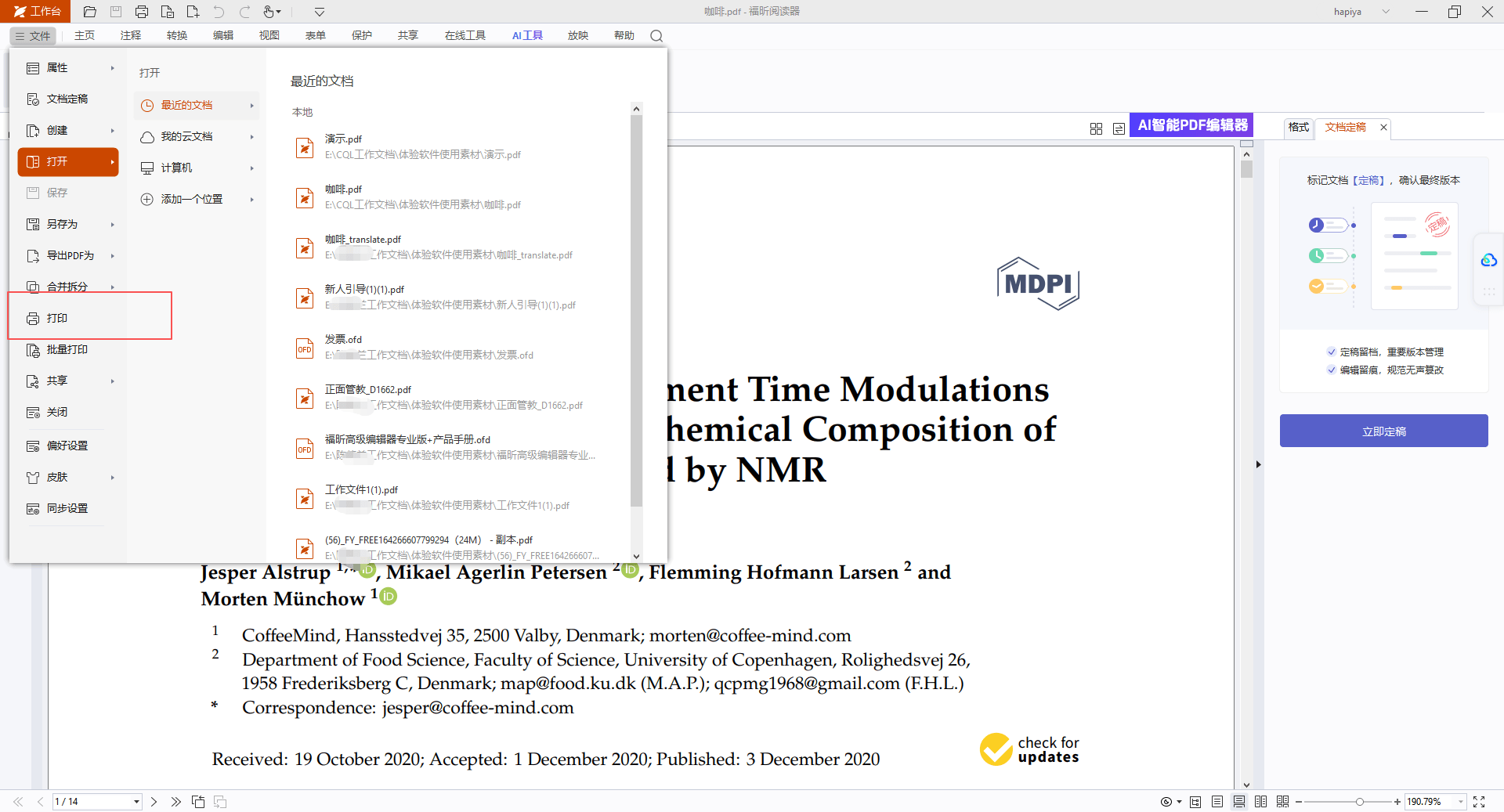Click the cloud sync icon at the right edge

[x=1489, y=260]
